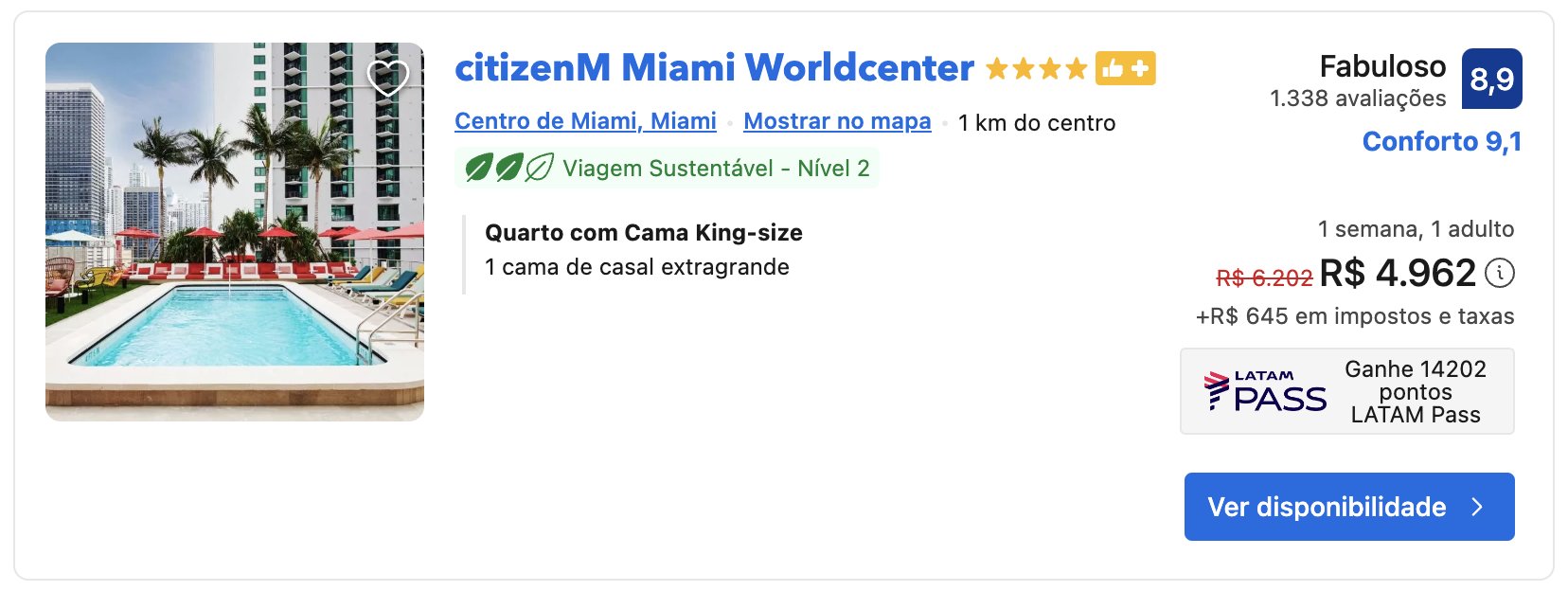
Task: Click Viagem Sustentável - Nível 2 badge
Action: tap(667, 169)
